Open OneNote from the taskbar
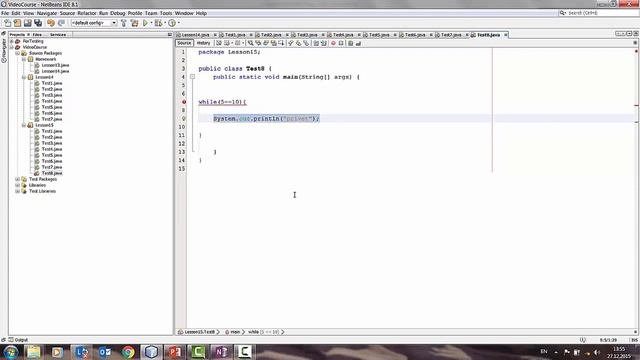 coord(221,352)
